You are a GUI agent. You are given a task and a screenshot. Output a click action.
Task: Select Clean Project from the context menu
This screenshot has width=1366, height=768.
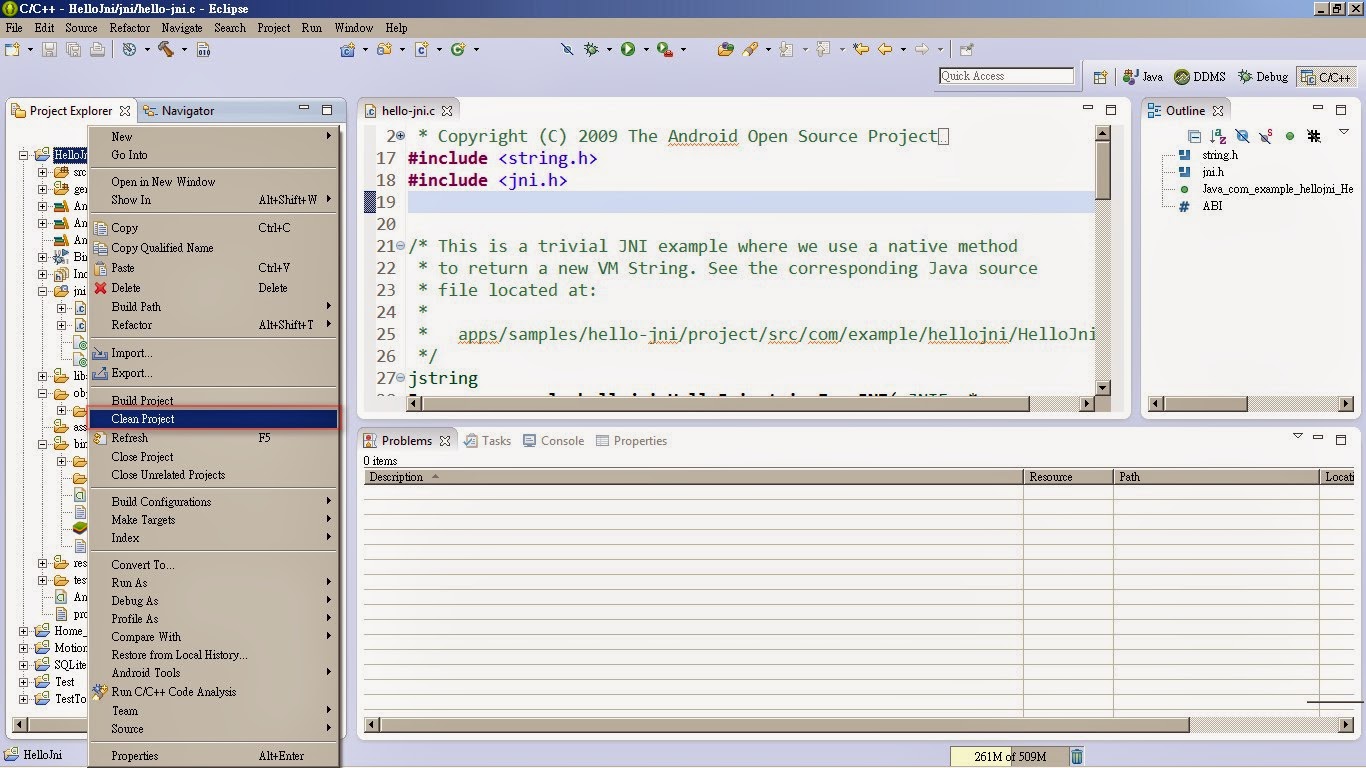(x=214, y=419)
